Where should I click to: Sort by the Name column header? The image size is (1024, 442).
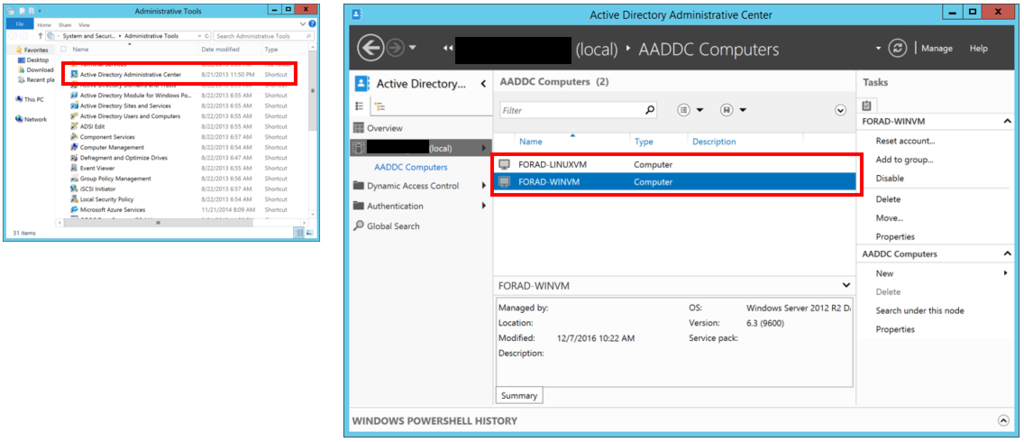(x=530, y=142)
